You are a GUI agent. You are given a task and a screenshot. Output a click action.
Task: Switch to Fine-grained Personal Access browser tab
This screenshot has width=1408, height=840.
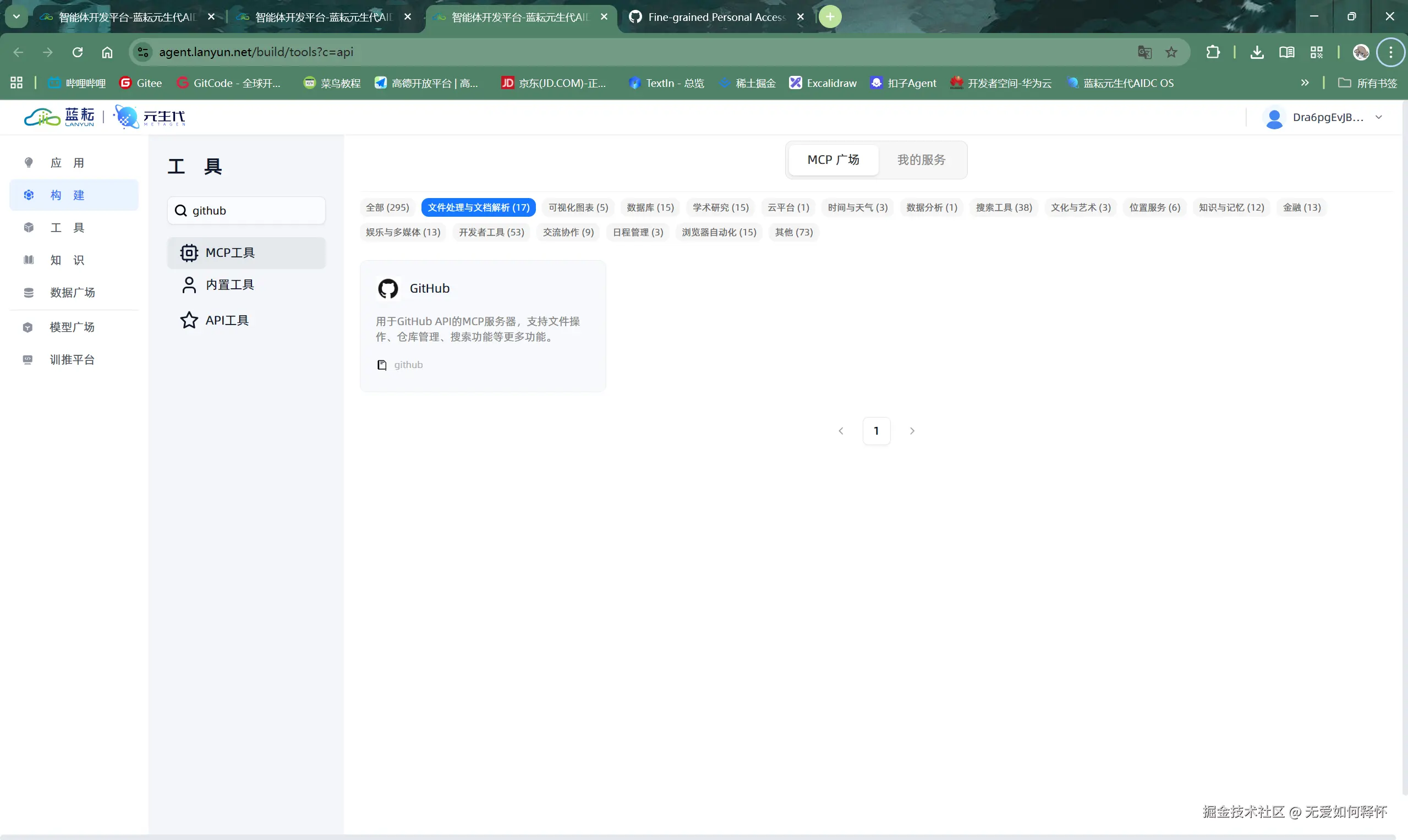716,17
